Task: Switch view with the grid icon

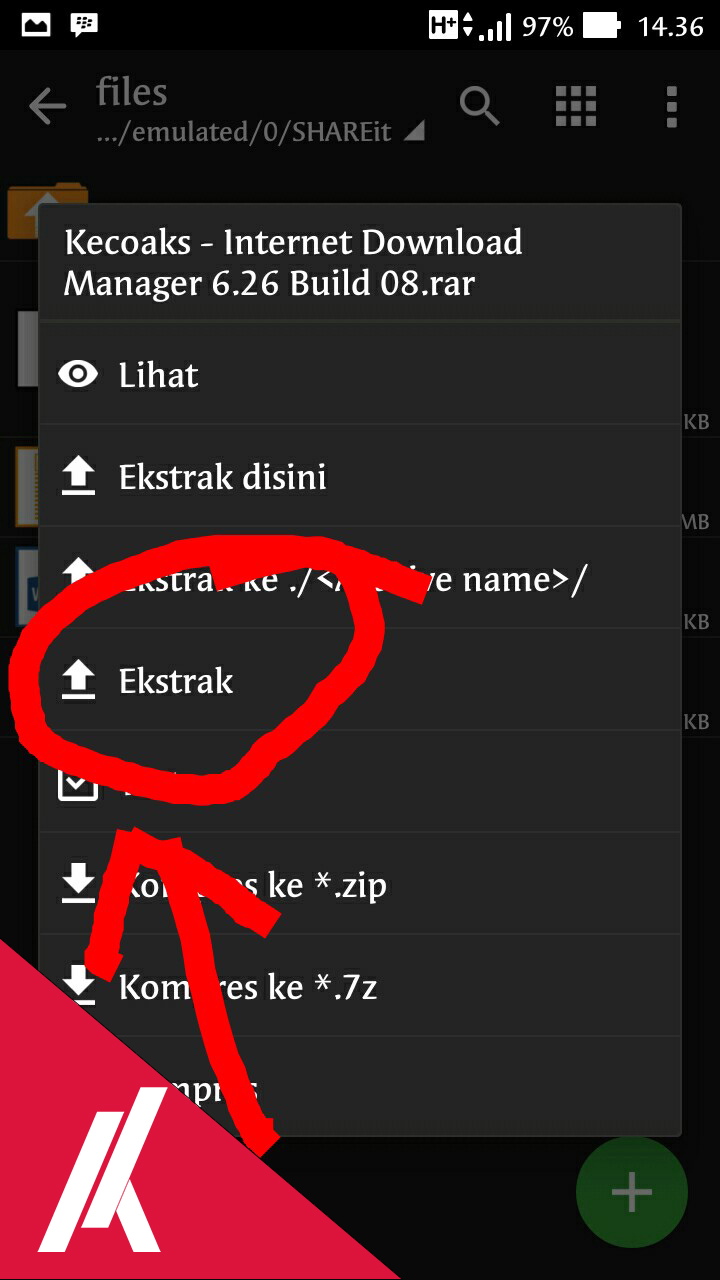Action: point(576,105)
